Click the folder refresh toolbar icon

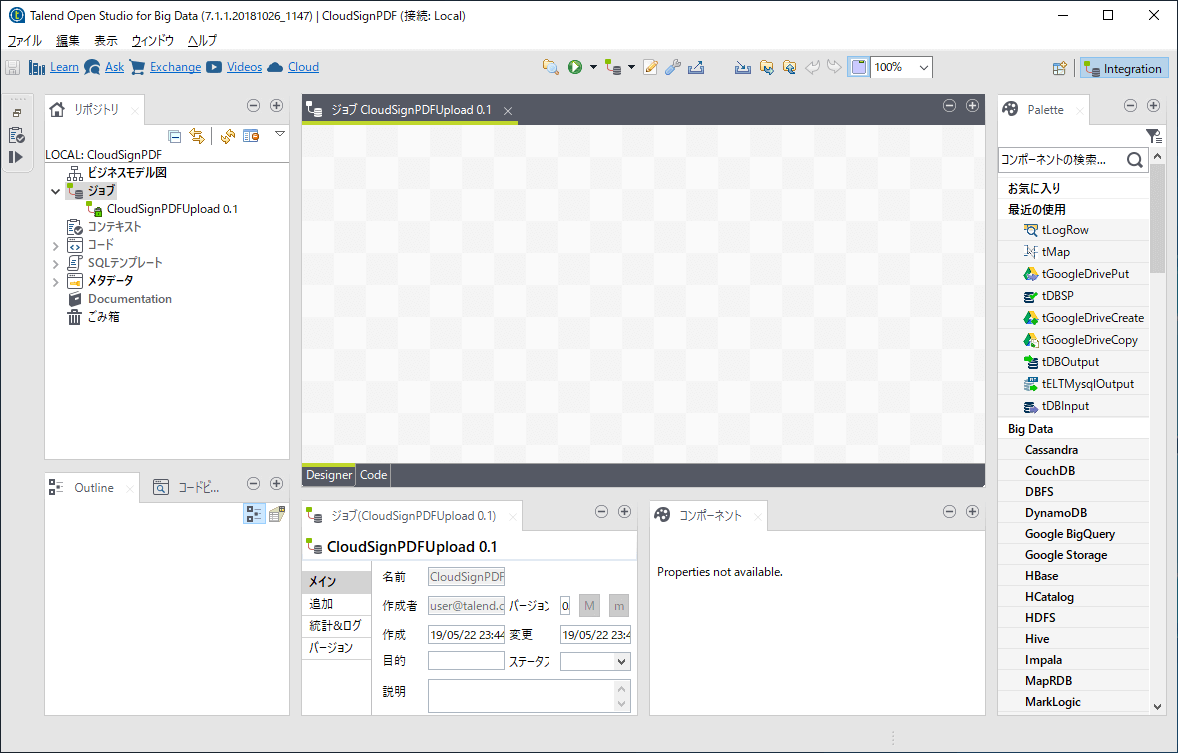click(790, 68)
